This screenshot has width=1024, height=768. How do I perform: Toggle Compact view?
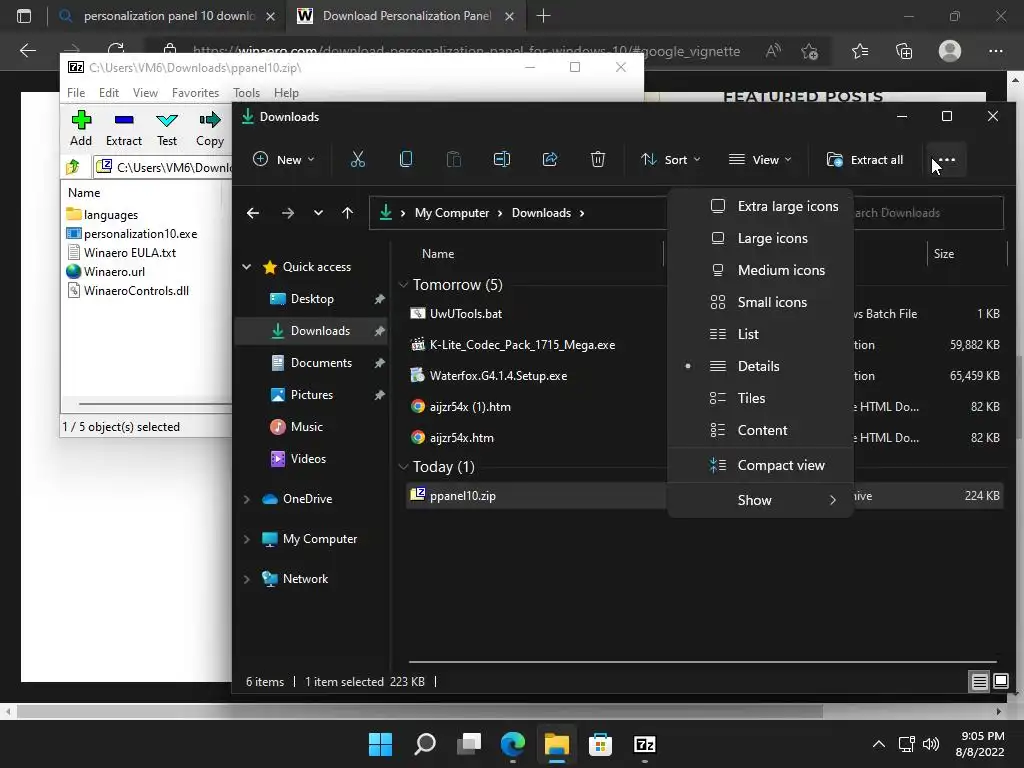[761, 466]
